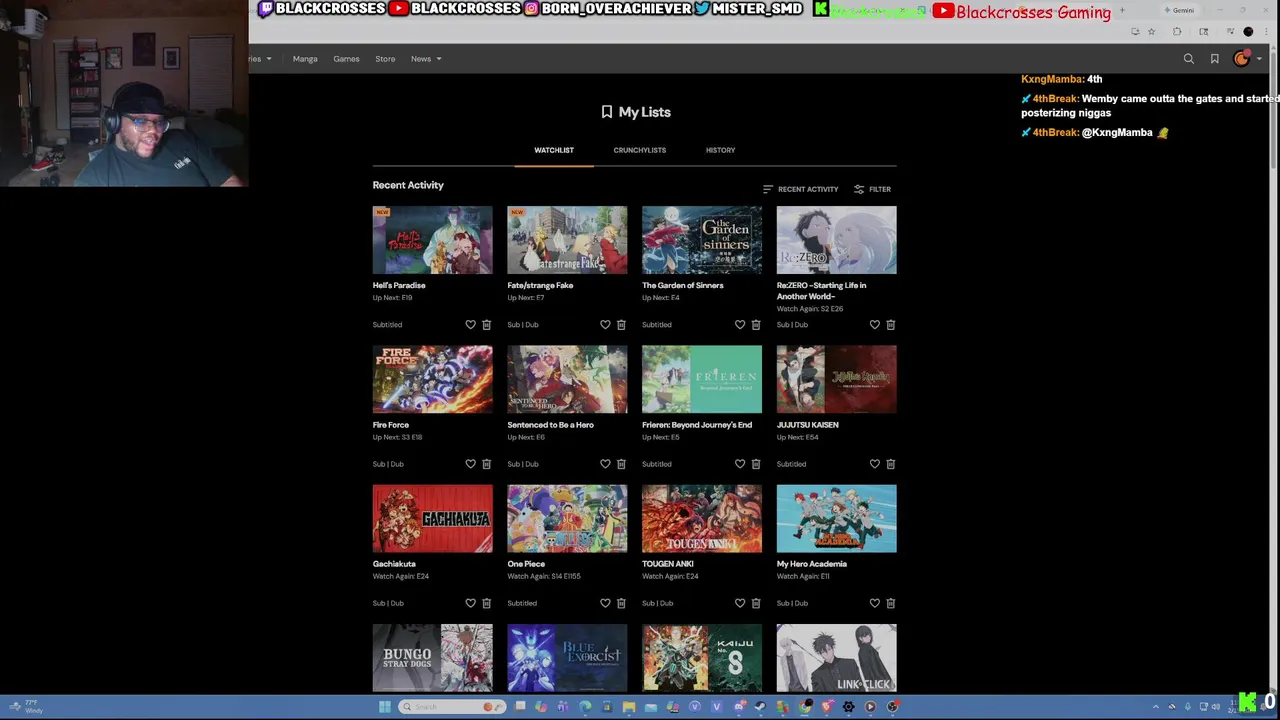Favorite Fate/strange Fake with heart icon
This screenshot has width=1280, height=720.
tap(605, 325)
